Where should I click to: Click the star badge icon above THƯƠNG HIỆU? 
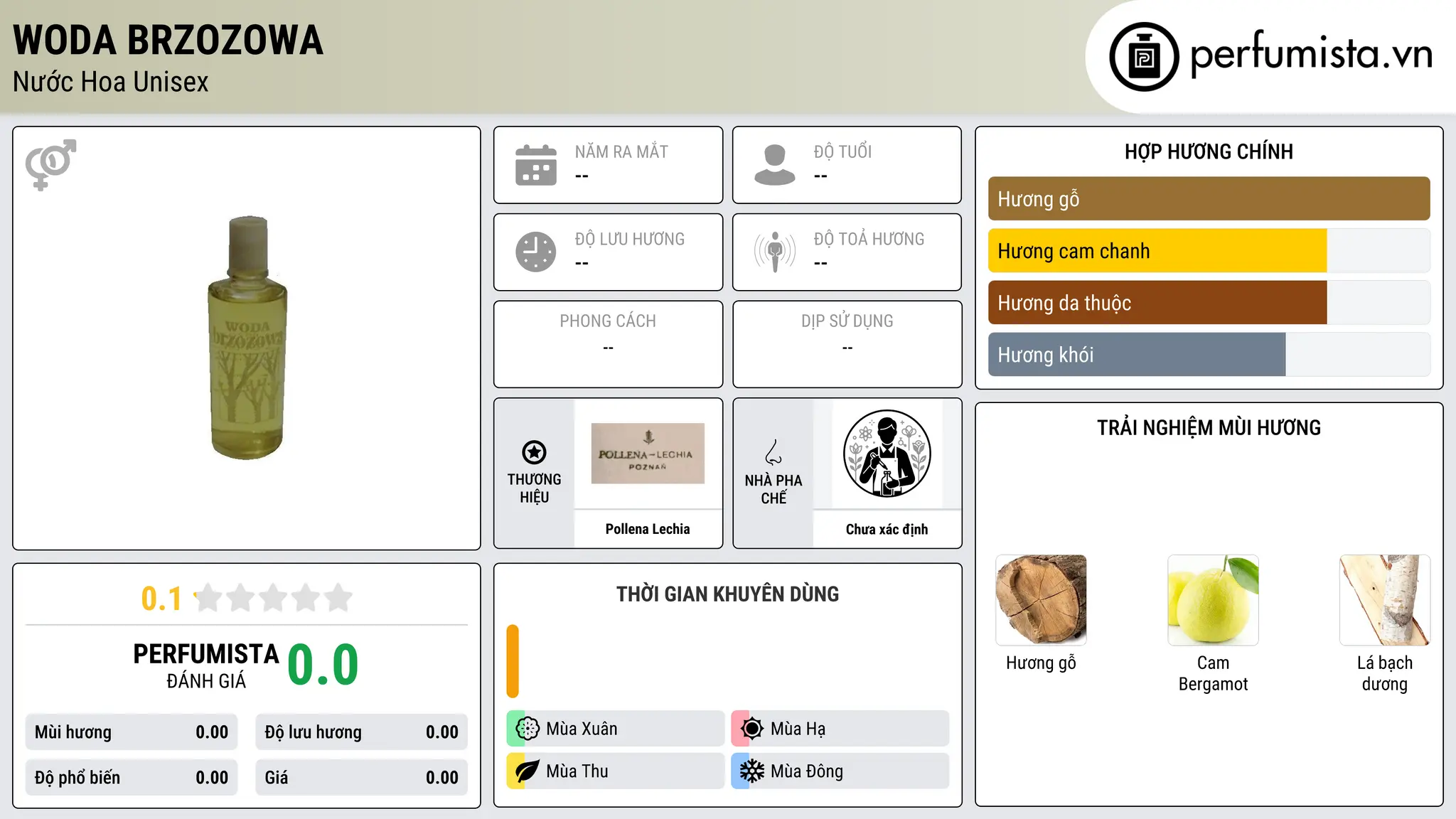(x=534, y=452)
